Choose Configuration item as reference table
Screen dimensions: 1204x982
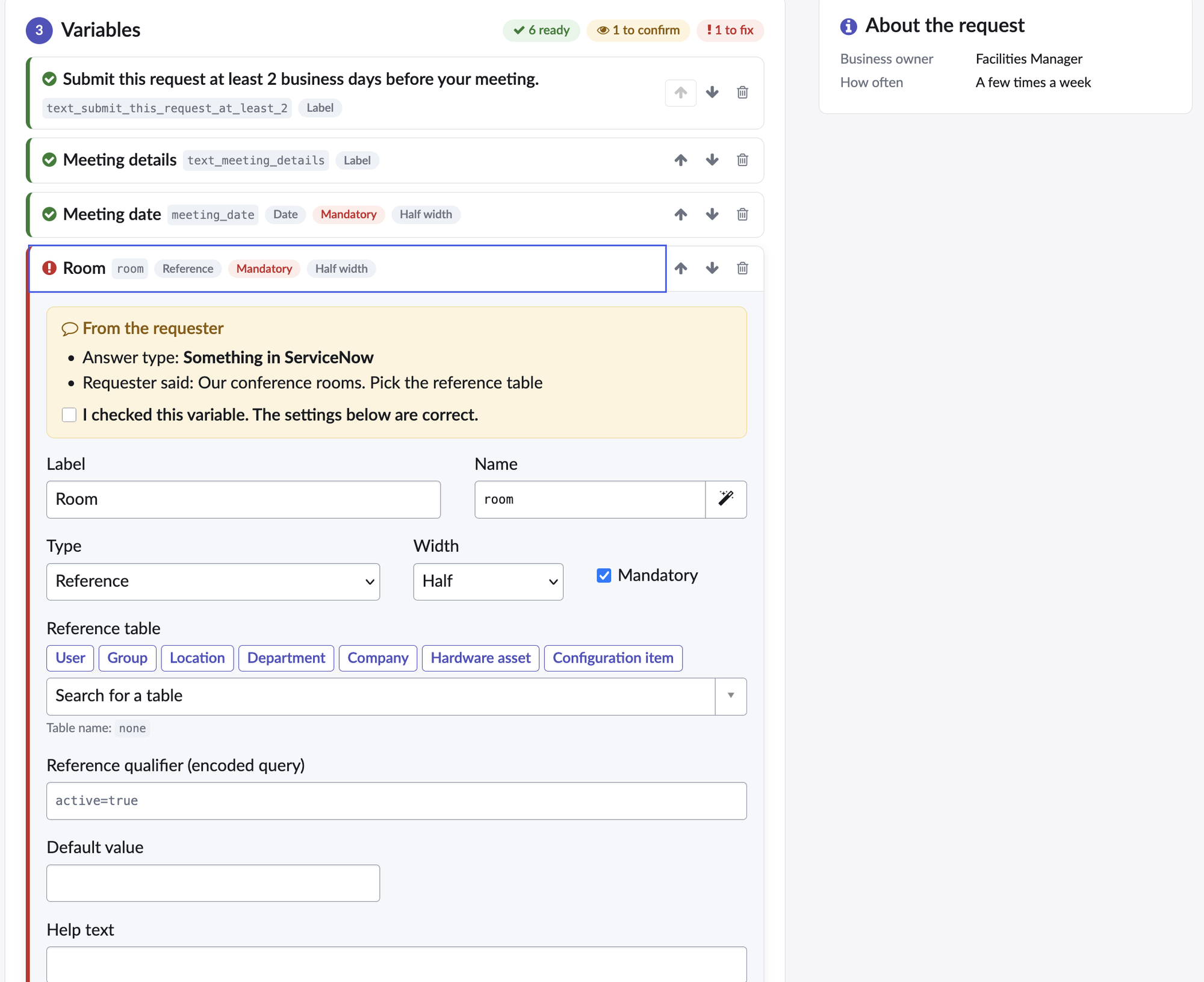[x=613, y=658]
